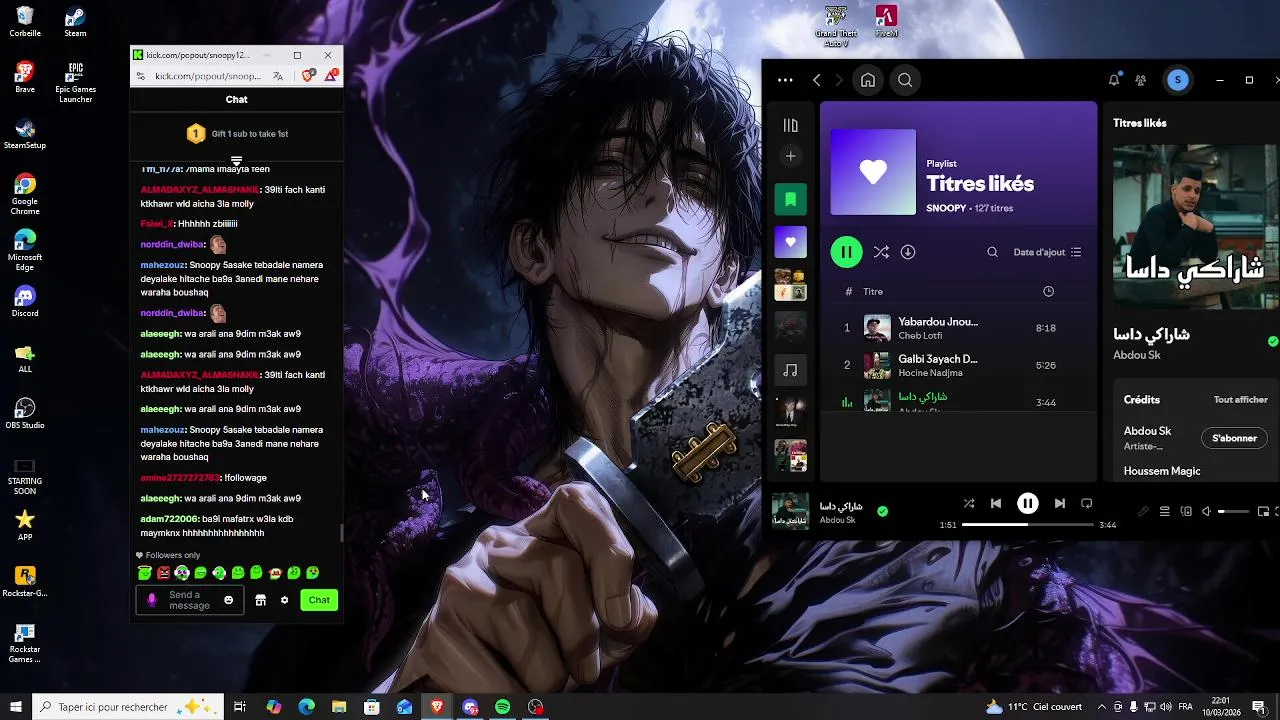The image size is (1280, 720).
Task: Click the Send a message chat field
Action: click(190, 600)
